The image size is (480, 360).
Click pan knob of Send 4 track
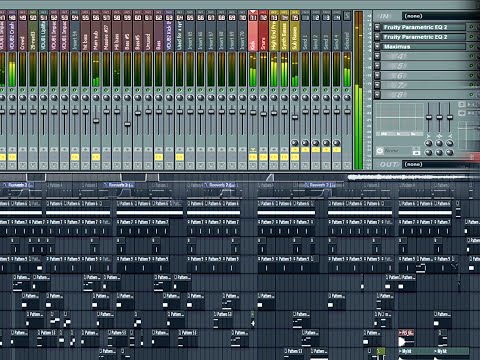[337, 98]
